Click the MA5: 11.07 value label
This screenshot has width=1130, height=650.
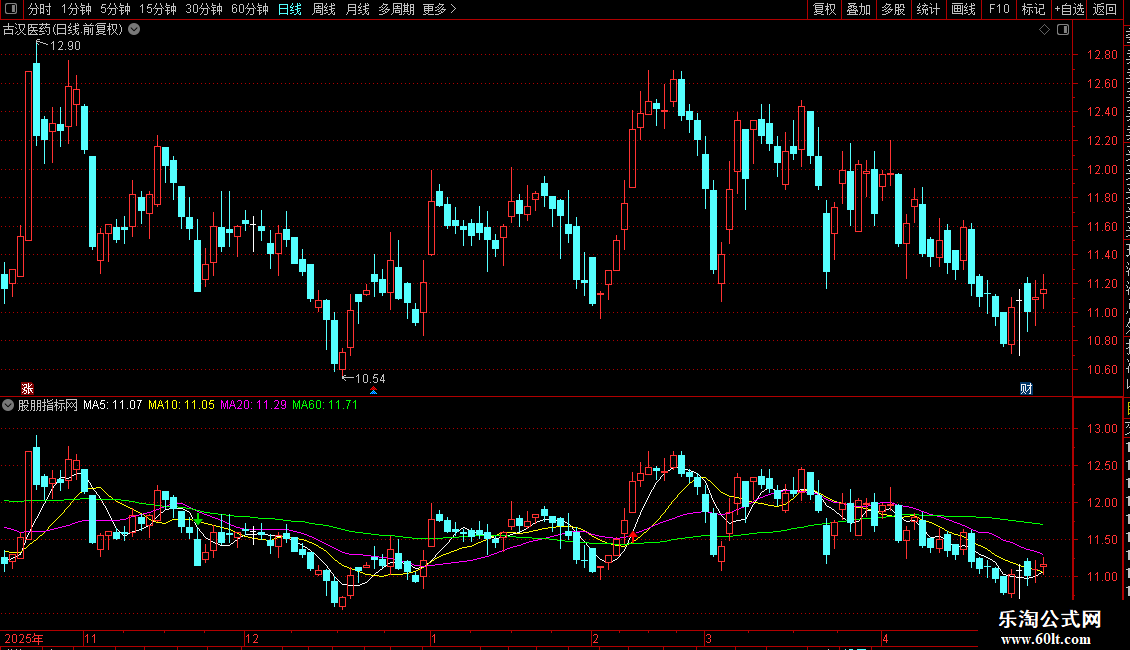(112, 405)
